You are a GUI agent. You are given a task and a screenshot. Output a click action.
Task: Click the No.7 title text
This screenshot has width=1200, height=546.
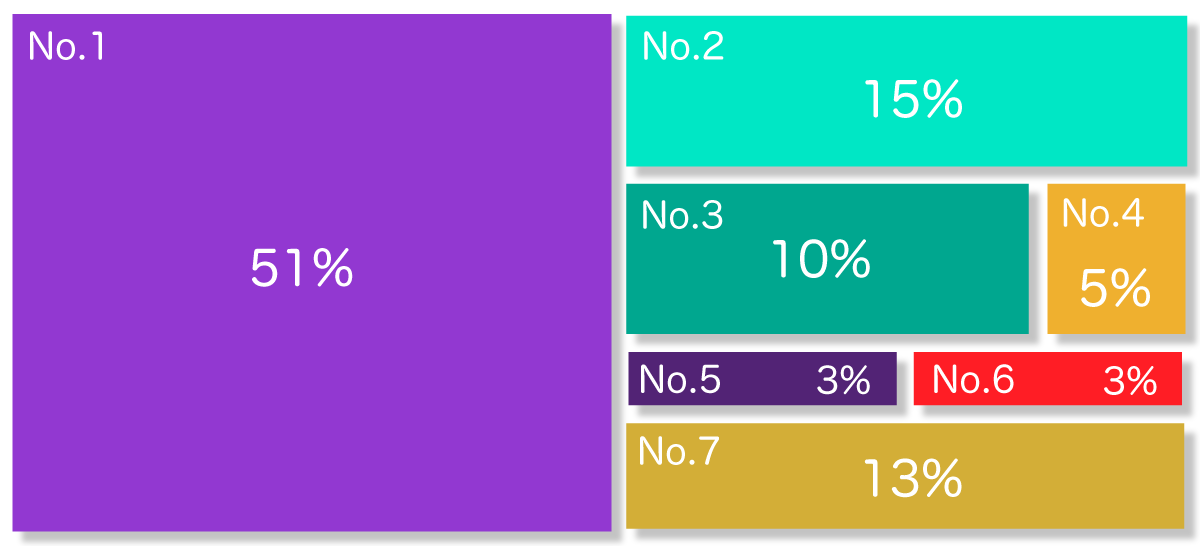pyautogui.click(x=678, y=452)
